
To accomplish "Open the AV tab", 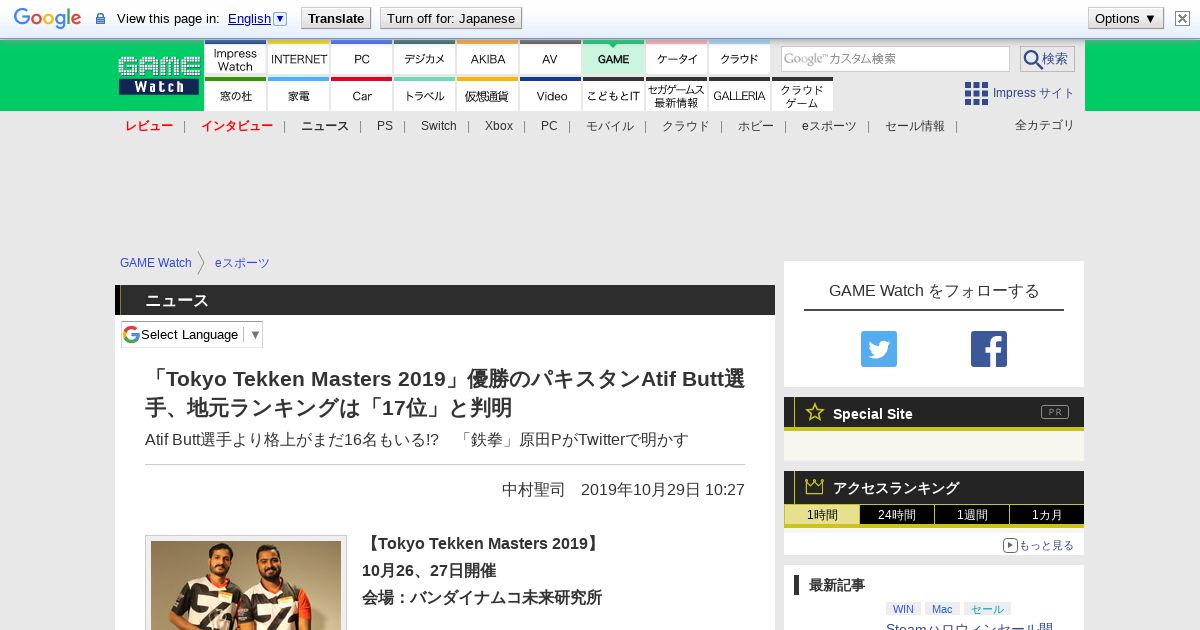I will 550,59.
